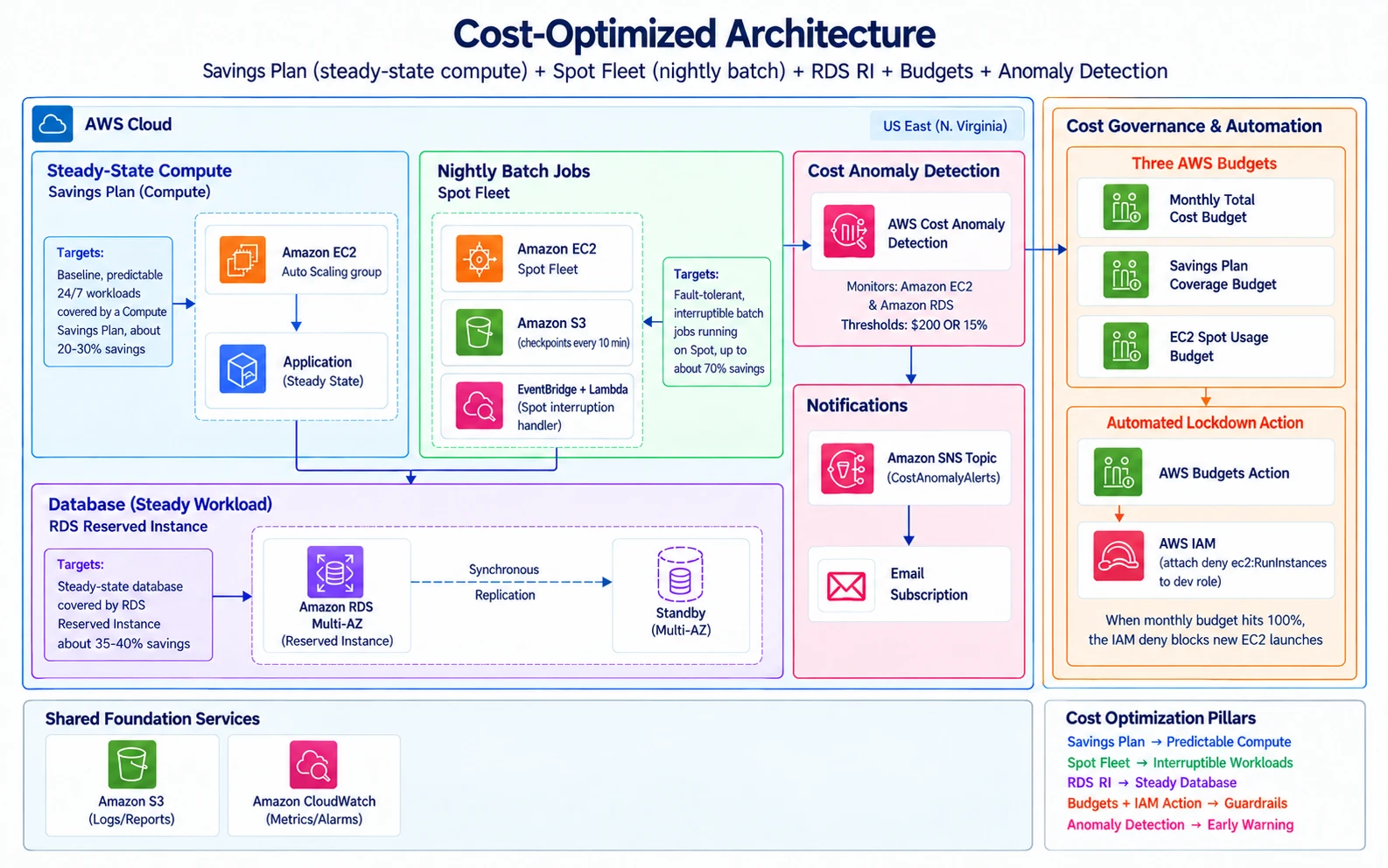The image size is (1388, 868).
Task: Select the Amazon EC2 Auto Scaling group icon
Action: click(x=242, y=259)
